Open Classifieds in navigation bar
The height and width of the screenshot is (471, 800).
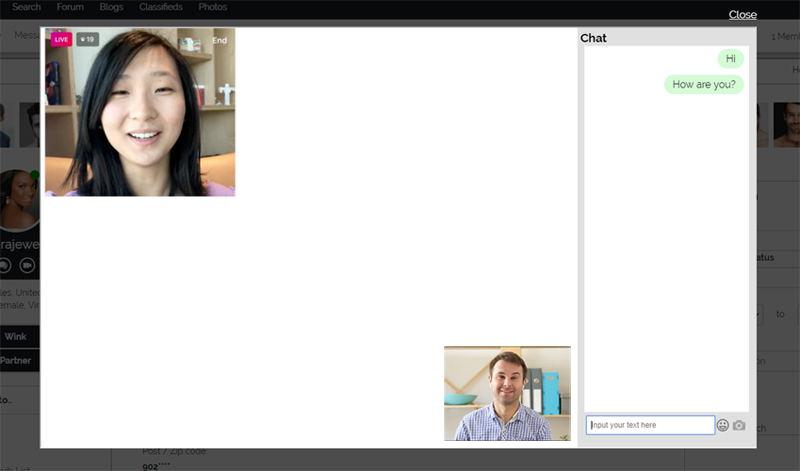[x=161, y=7]
